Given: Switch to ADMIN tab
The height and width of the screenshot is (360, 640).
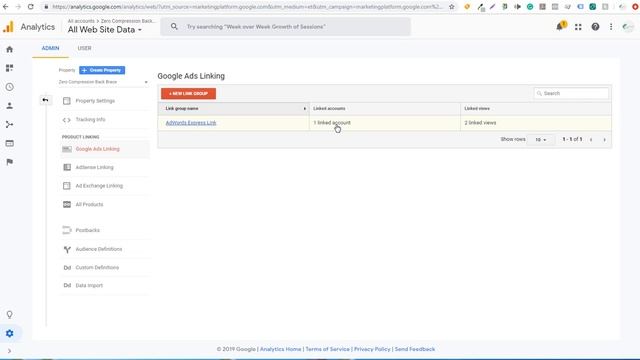Looking at the screenshot, I should point(50,48).
